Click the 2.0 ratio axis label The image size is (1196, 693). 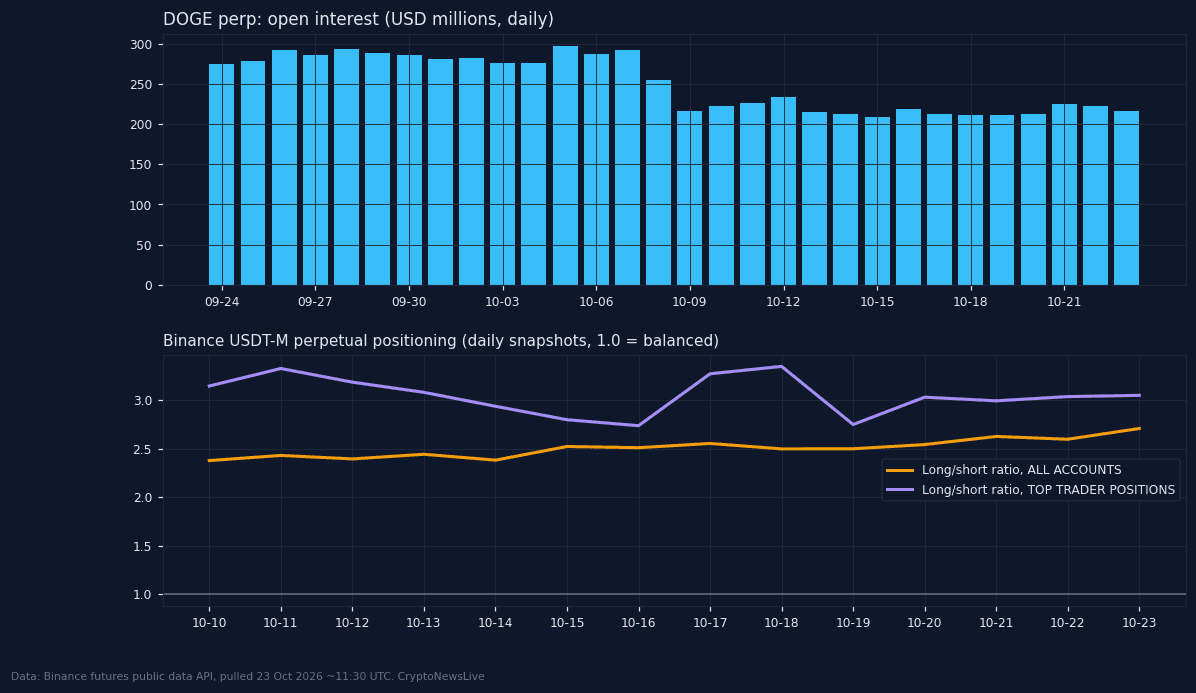(x=143, y=498)
